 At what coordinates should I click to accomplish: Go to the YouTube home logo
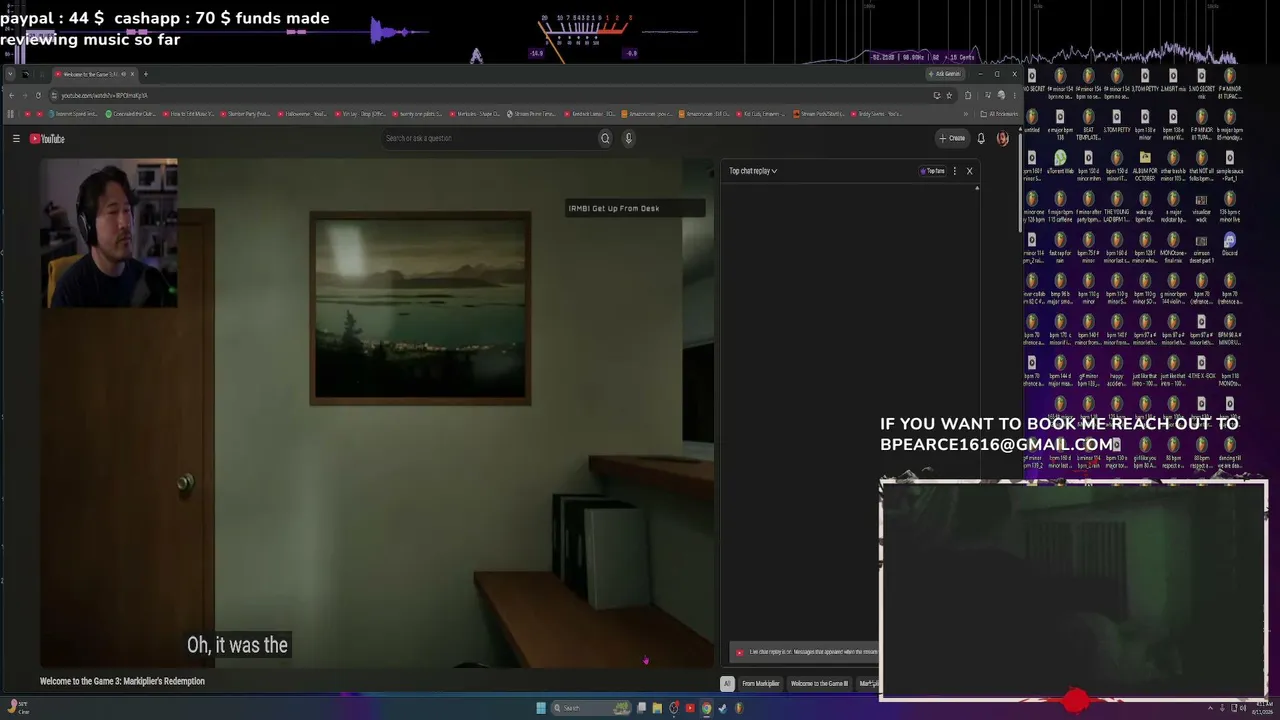[x=47, y=139]
